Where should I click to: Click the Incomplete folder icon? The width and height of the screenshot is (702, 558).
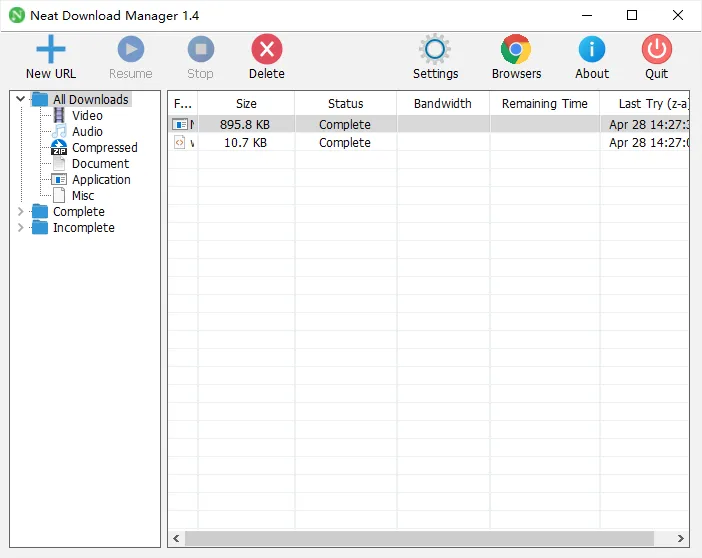(39, 227)
